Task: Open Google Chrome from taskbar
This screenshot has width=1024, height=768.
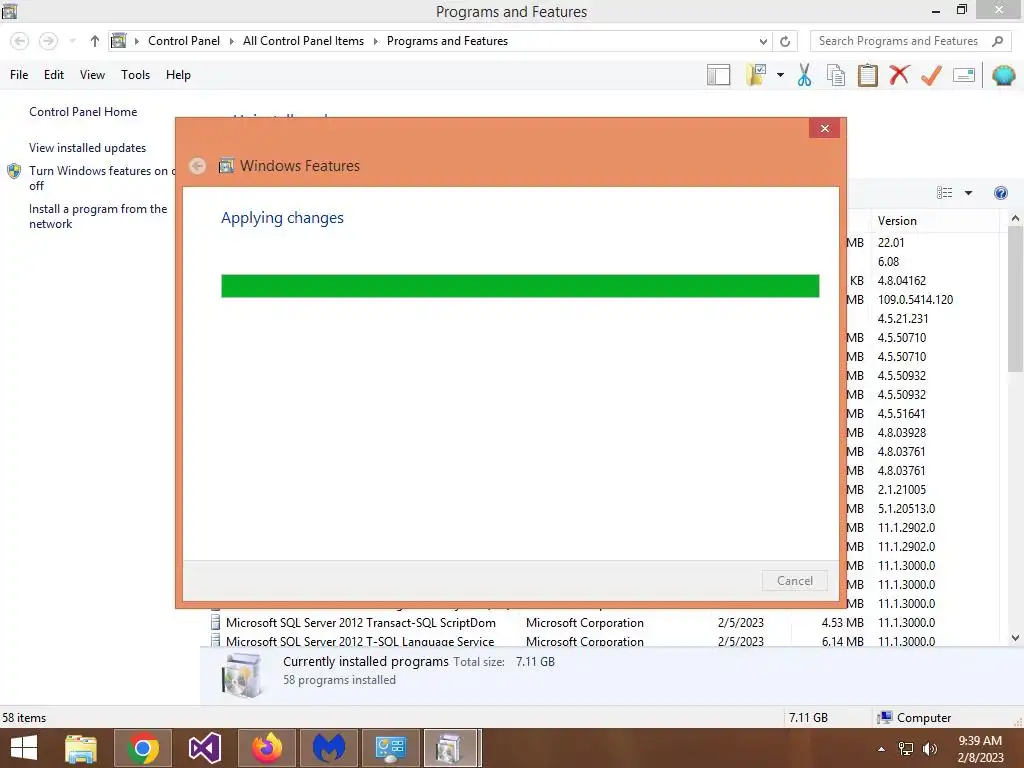Action: point(142,748)
